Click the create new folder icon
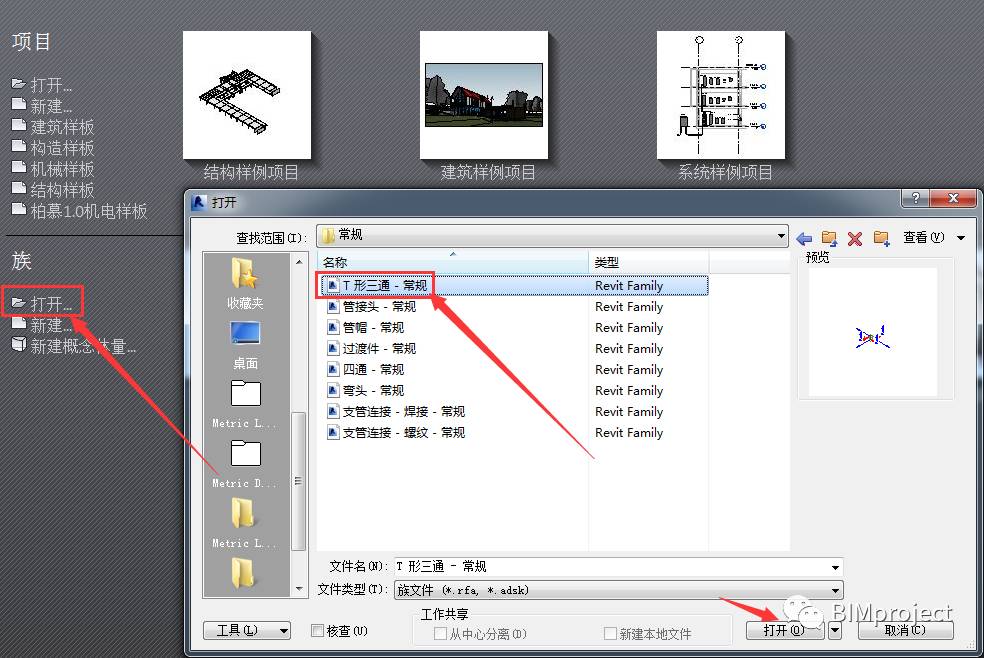The width and height of the screenshot is (984, 658). 882,238
